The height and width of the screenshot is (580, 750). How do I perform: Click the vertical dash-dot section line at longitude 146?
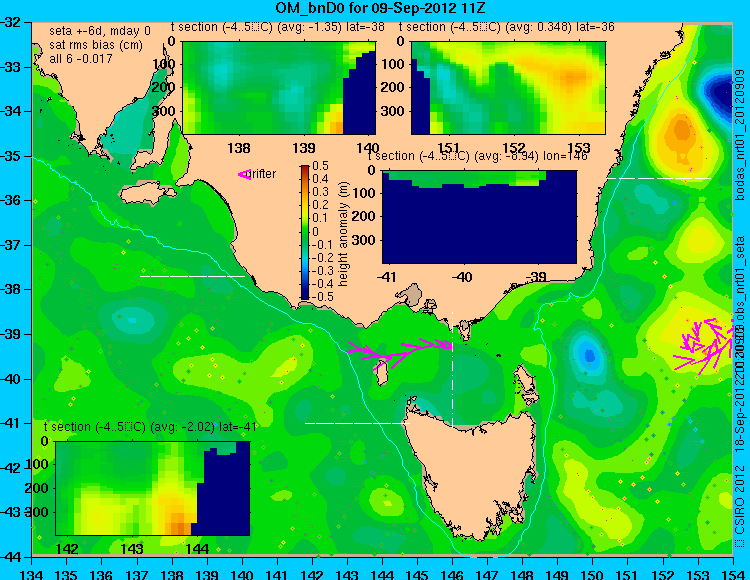(452, 369)
